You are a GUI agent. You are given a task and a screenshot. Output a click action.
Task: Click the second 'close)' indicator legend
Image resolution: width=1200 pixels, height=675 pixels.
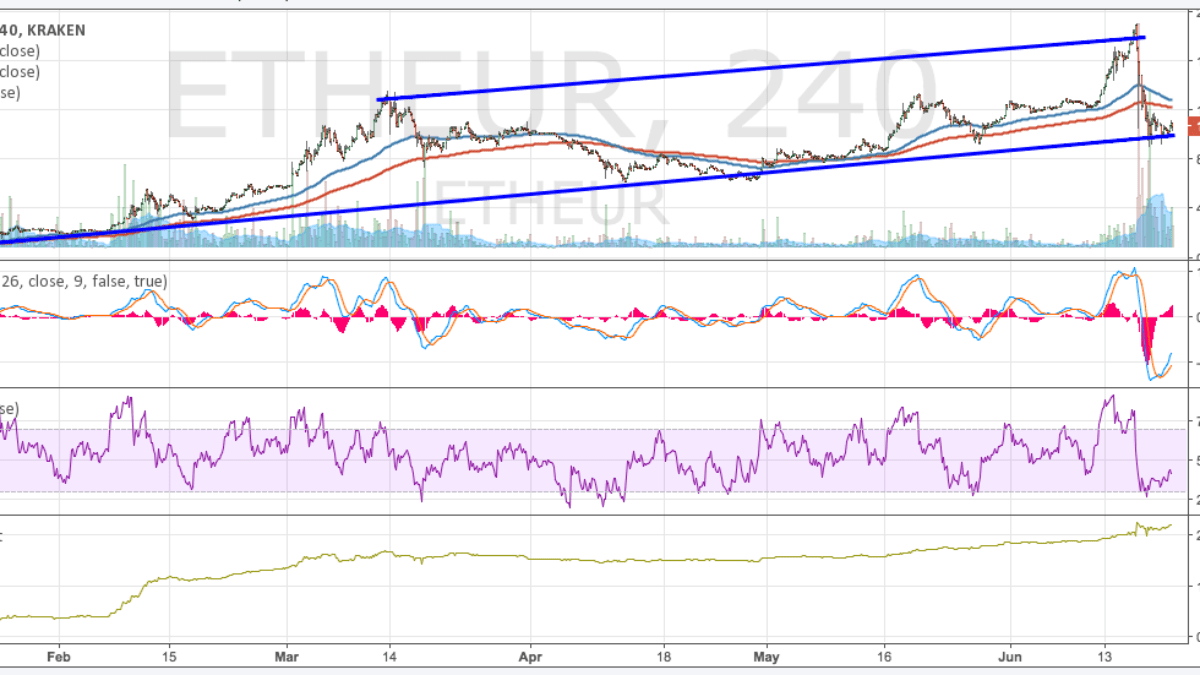pos(20,72)
